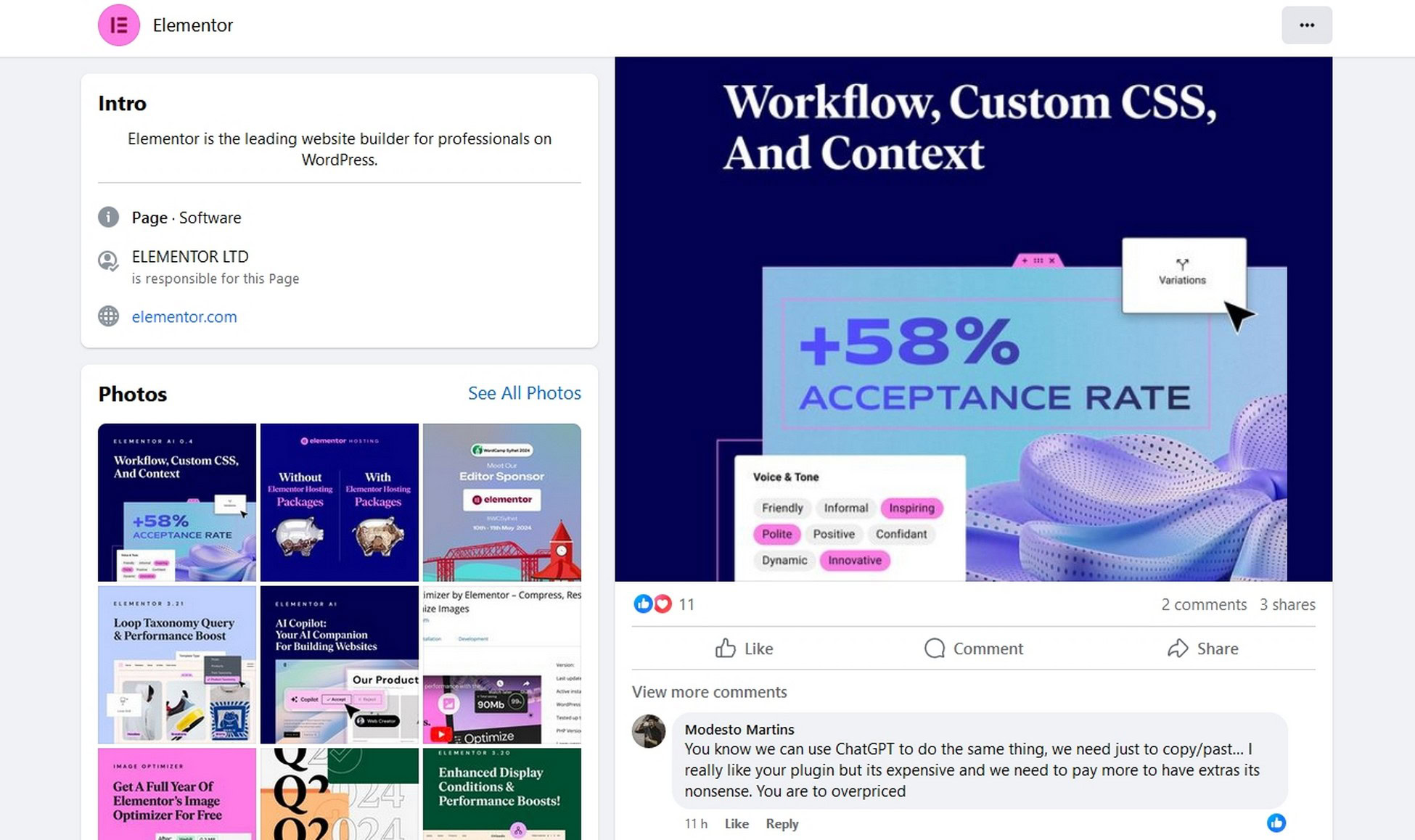
Task: Open the elementor.com website link
Action: pyautogui.click(x=184, y=316)
